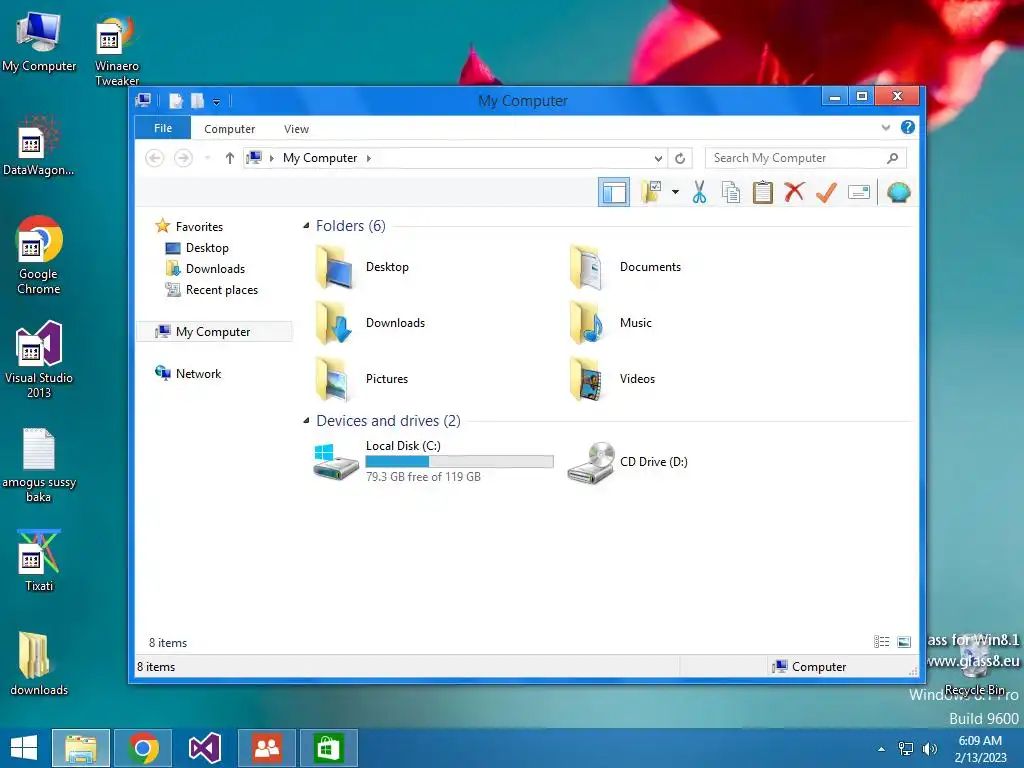Image resolution: width=1024 pixels, height=768 pixels.
Task: Open Google Chrome from the taskbar
Action: click(143, 748)
